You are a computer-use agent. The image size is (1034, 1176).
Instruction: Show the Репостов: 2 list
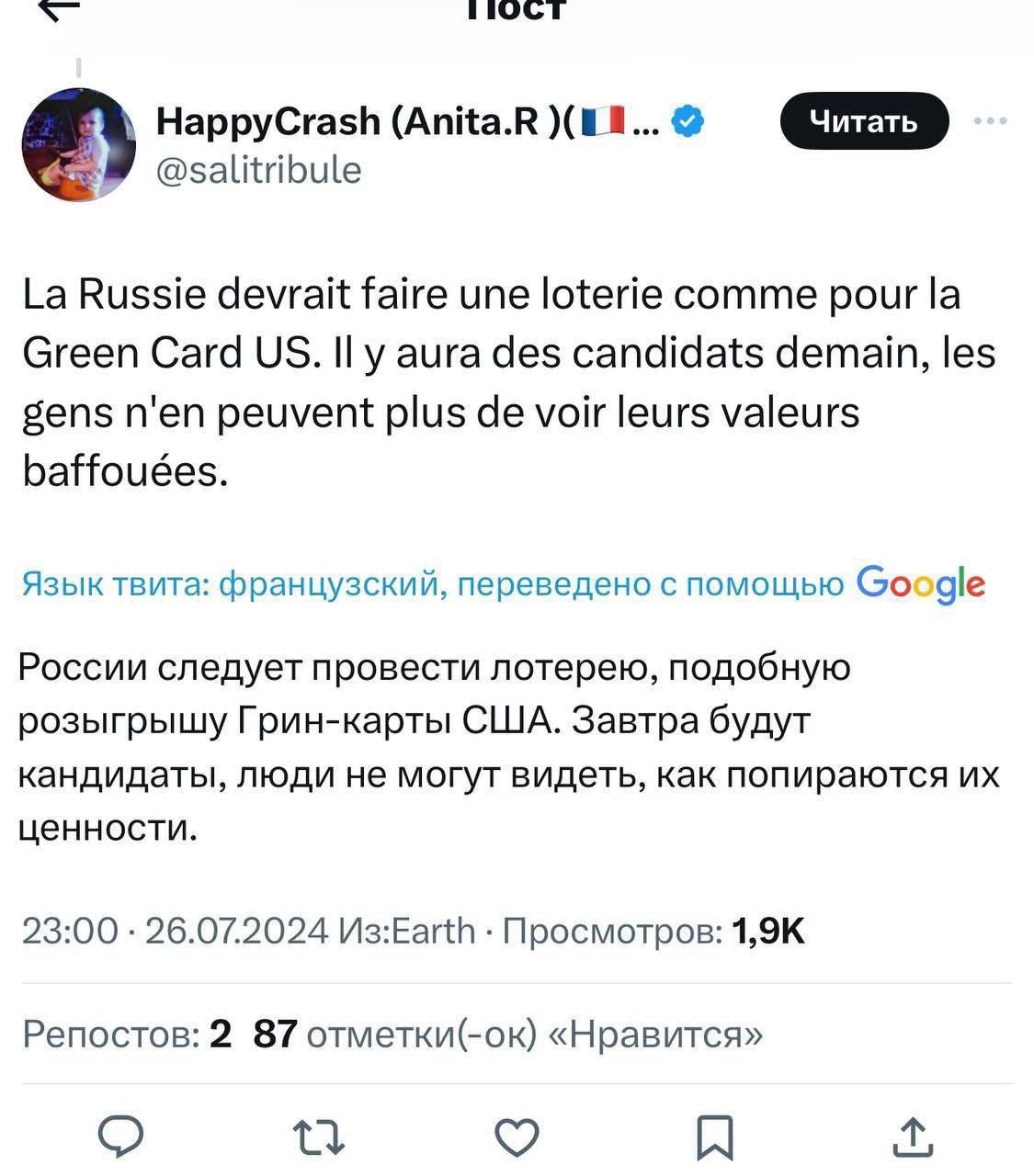click(127, 1035)
